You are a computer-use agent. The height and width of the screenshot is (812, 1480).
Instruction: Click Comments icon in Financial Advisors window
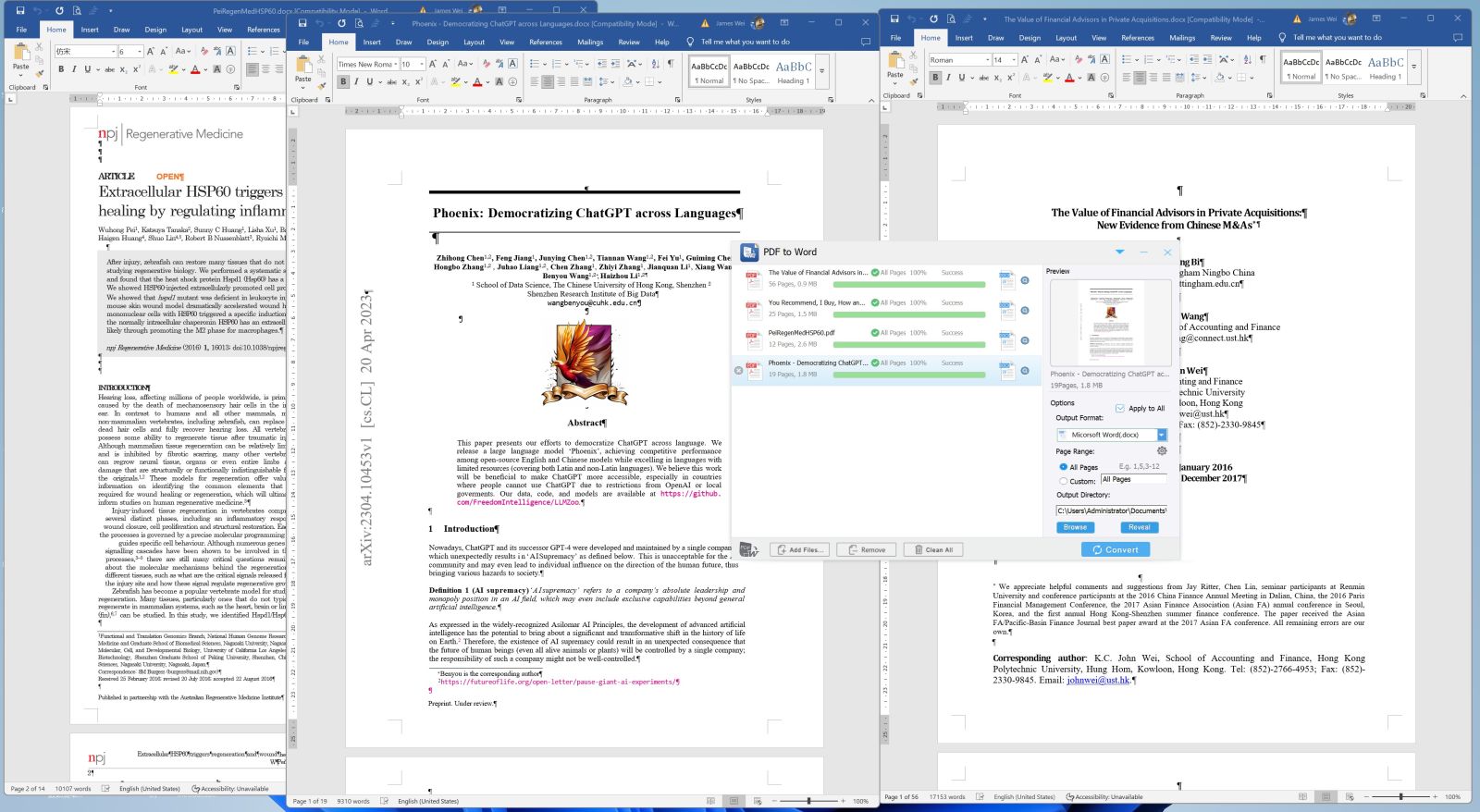1458,38
